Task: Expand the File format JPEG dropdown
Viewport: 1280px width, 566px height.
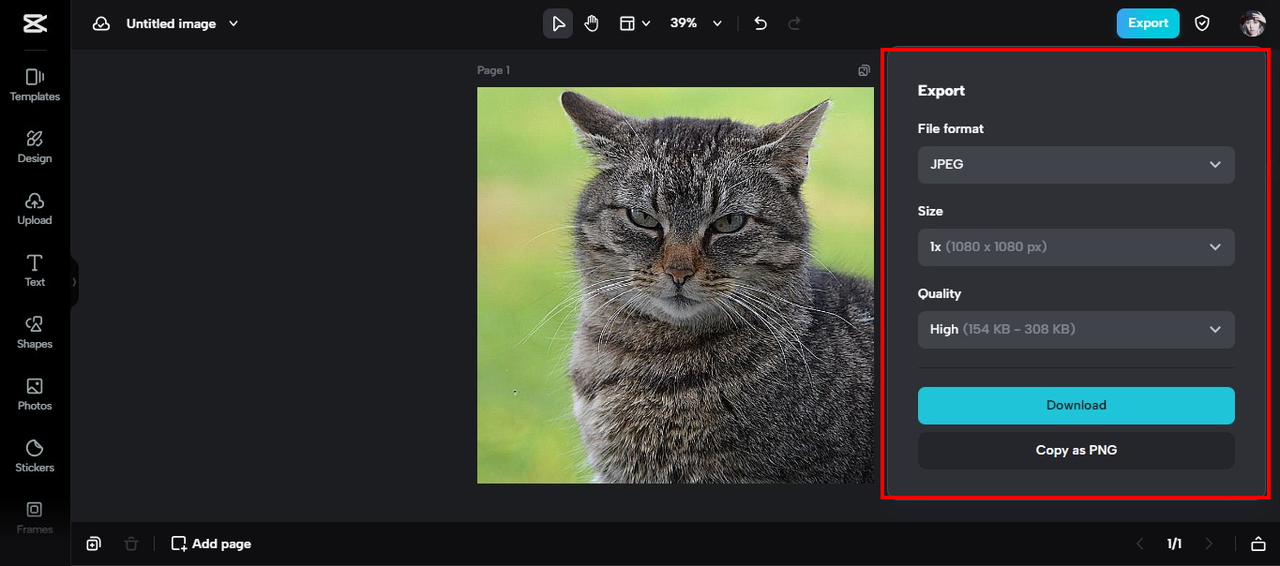Action: pos(1076,165)
